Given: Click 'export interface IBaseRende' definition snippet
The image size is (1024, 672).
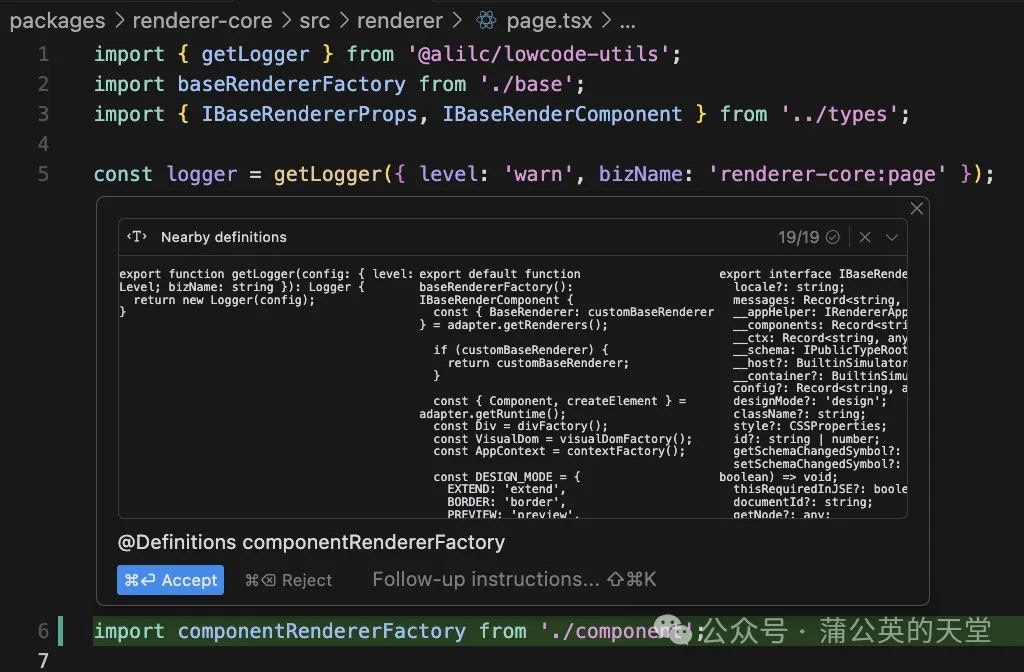Looking at the screenshot, I should tap(813, 274).
